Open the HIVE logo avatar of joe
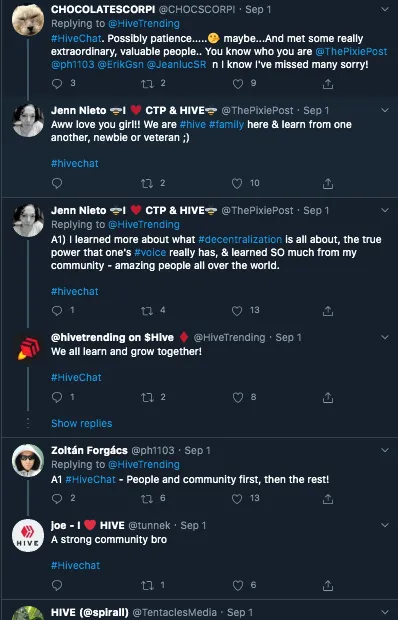 click(28, 535)
